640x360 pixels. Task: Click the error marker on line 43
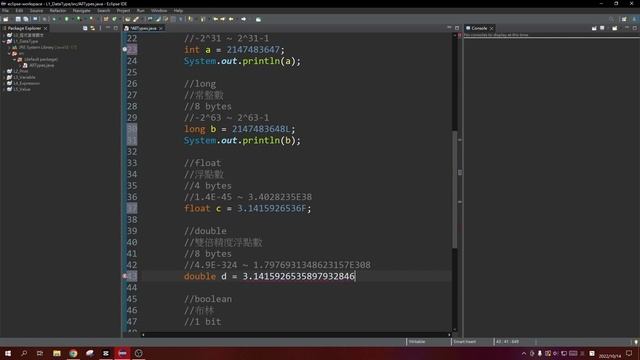125,276
